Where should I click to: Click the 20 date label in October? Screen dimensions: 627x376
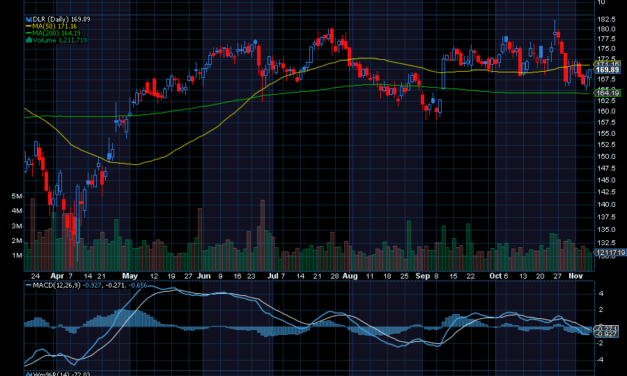pos(540,276)
